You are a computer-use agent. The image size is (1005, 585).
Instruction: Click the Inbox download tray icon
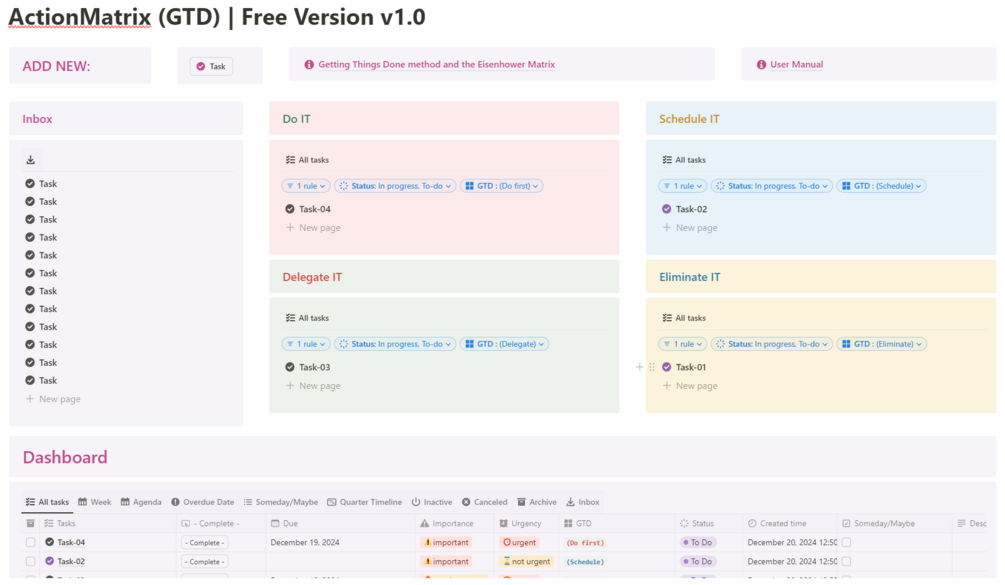click(x=30, y=160)
